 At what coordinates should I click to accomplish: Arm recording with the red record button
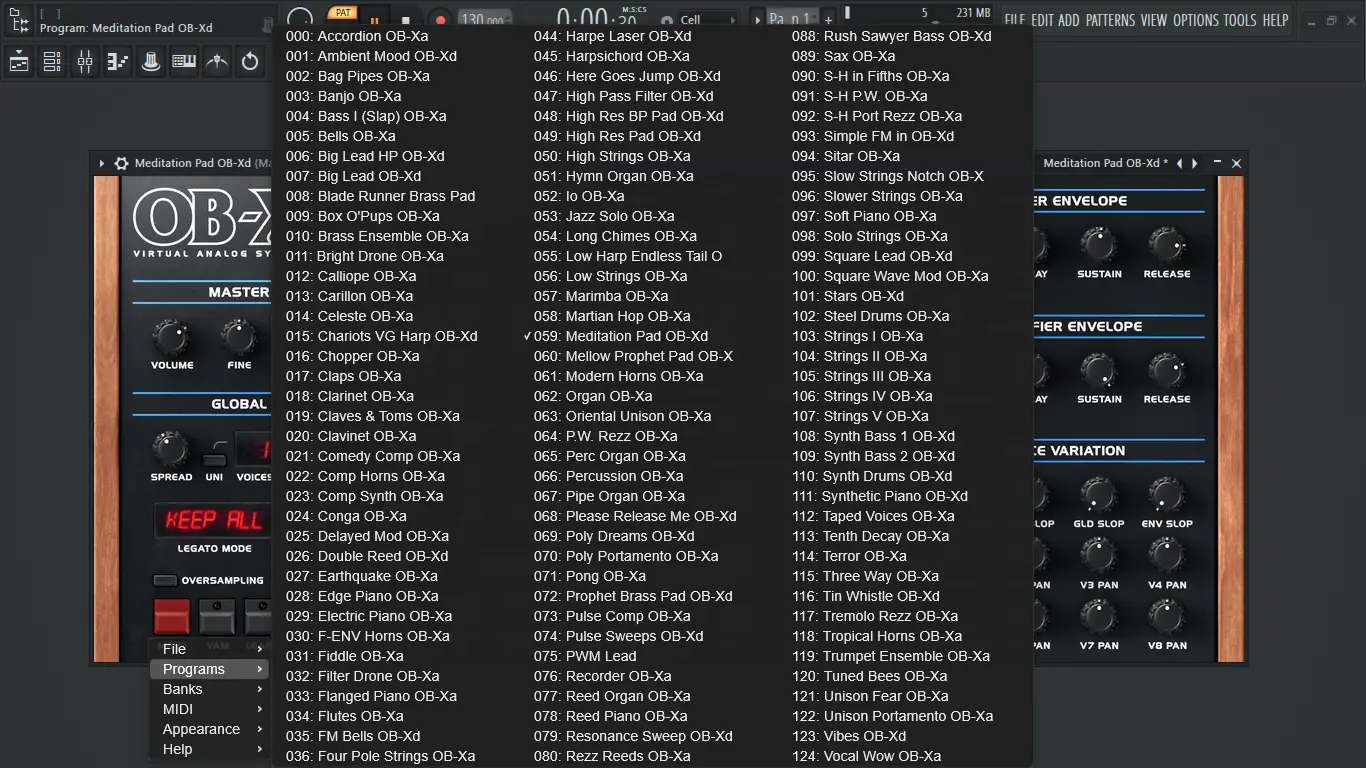point(440,20)
